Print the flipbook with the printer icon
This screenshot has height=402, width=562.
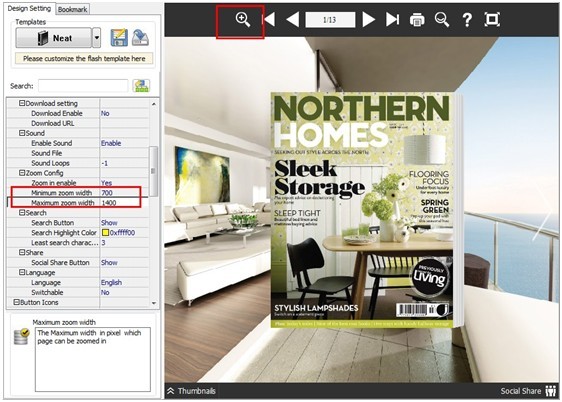[x=417, y=19]
